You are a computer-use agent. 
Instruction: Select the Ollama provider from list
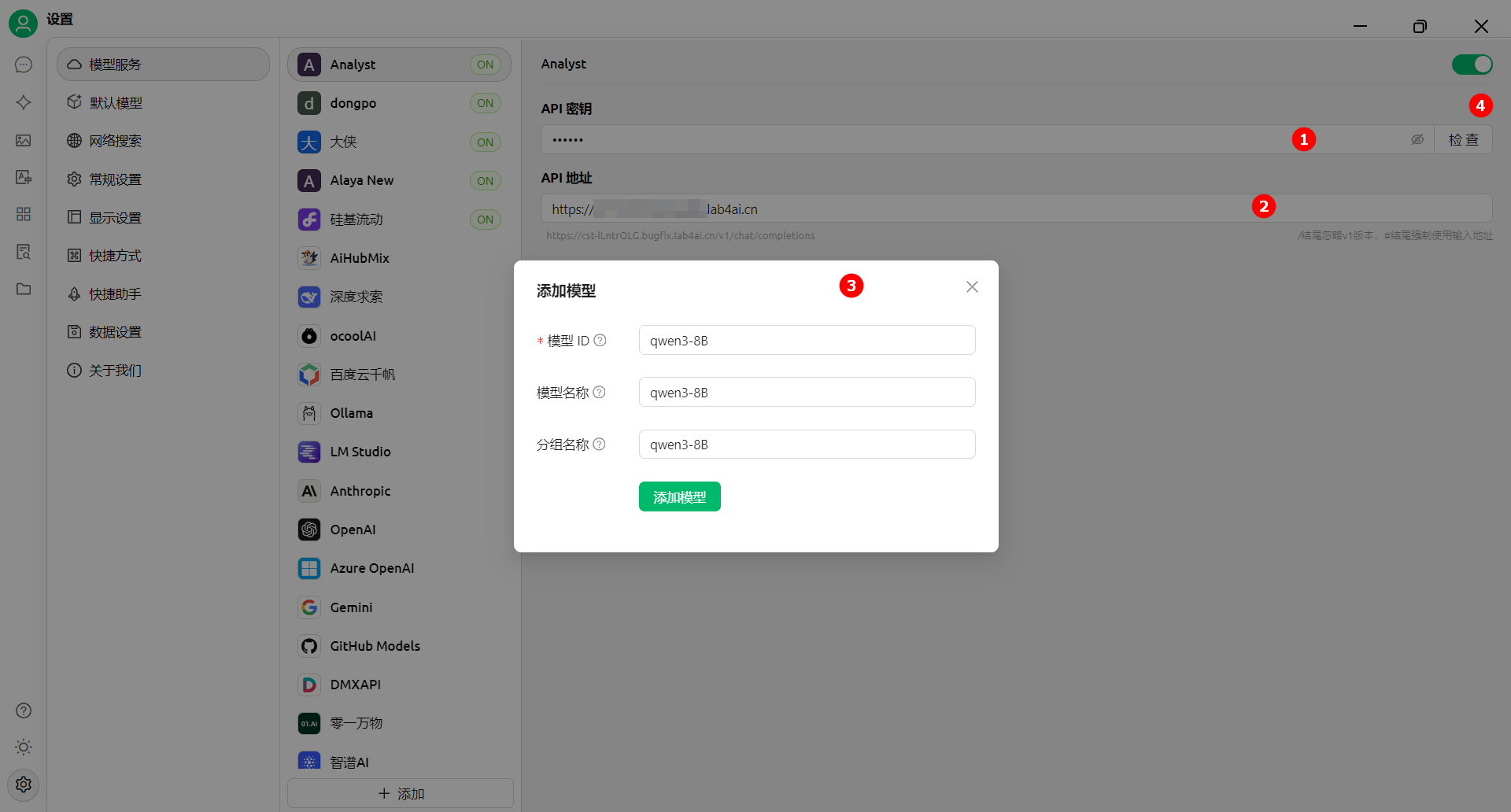coord(351,413)
